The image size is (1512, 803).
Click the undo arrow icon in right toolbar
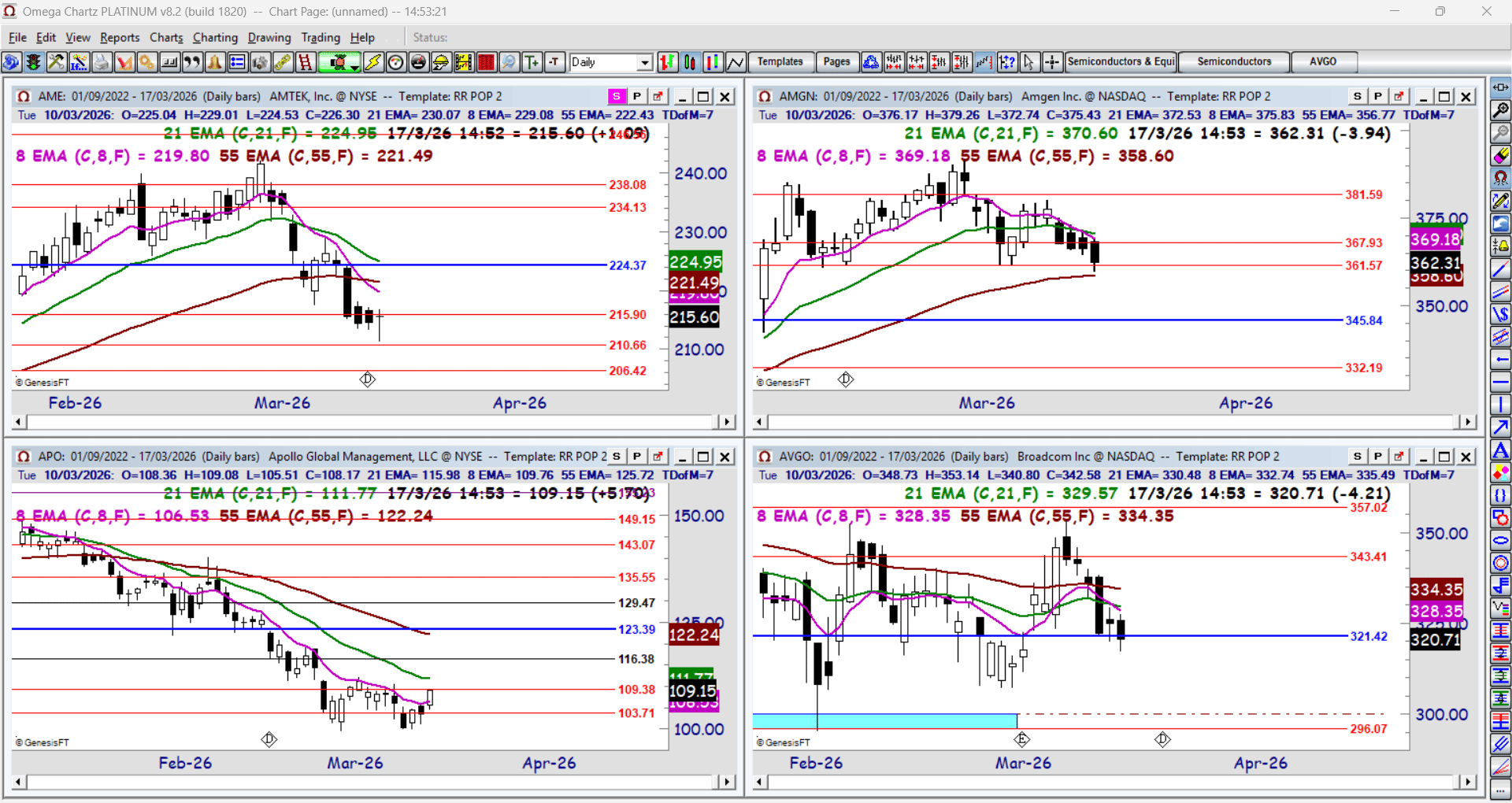1501,224
